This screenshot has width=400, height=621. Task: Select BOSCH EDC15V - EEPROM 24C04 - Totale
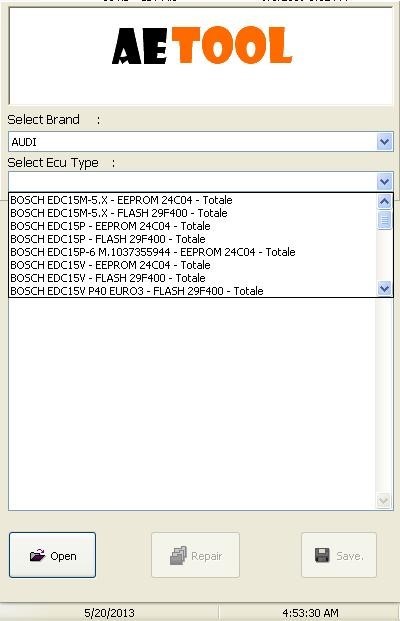click(193, 265)
